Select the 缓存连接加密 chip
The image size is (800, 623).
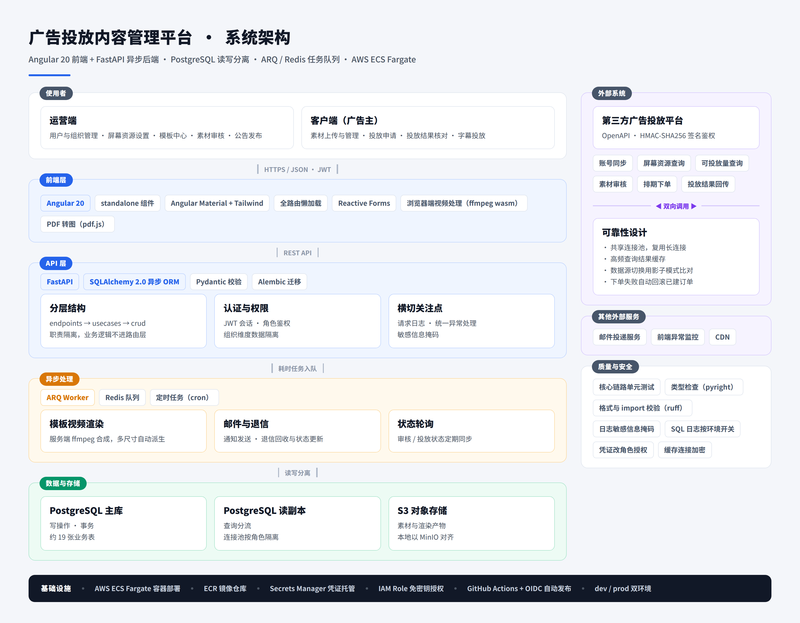[x=685, y=450]
